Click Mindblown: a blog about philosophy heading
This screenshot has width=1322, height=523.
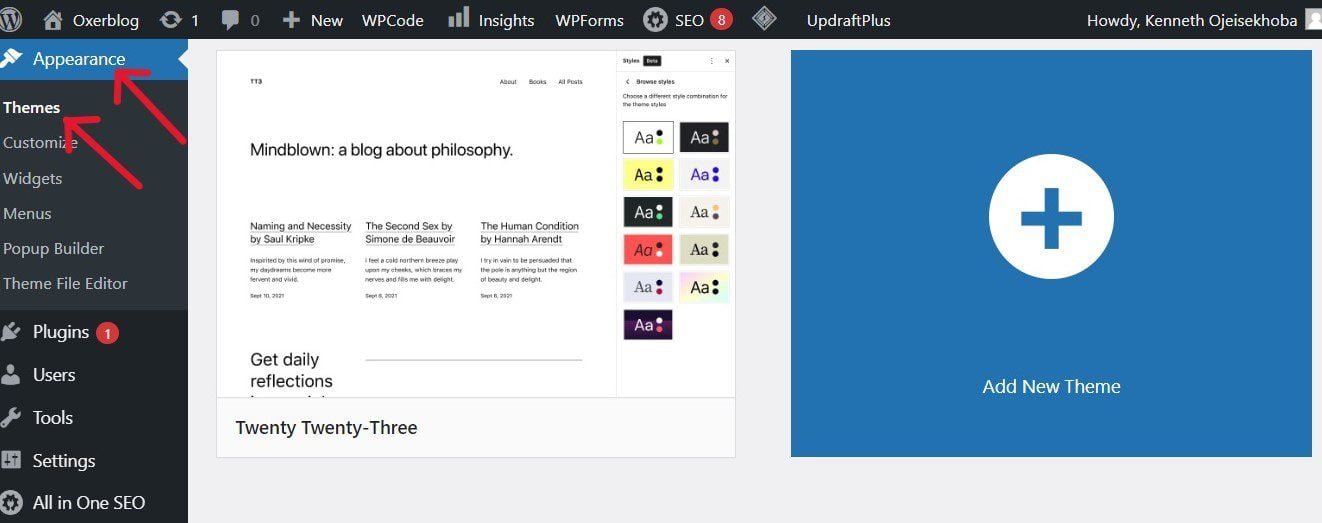pyautogui.click(x=381, y=150)
